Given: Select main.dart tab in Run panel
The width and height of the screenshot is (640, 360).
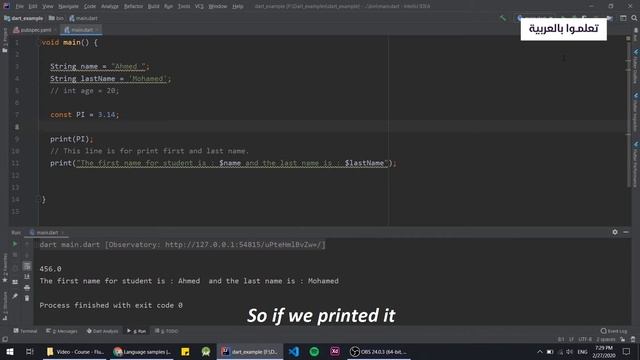Looking at the screenshot, I should [47, 232].
